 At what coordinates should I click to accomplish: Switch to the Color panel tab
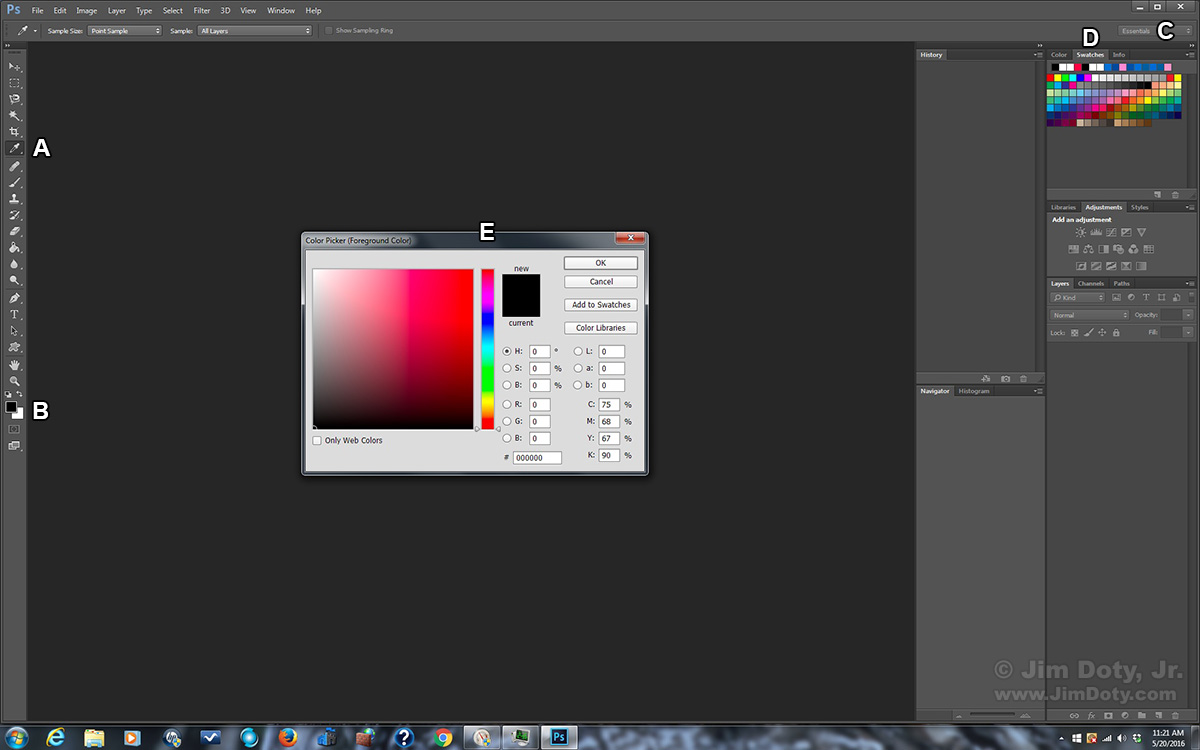pyautogui.click(x=1060, y=55)
